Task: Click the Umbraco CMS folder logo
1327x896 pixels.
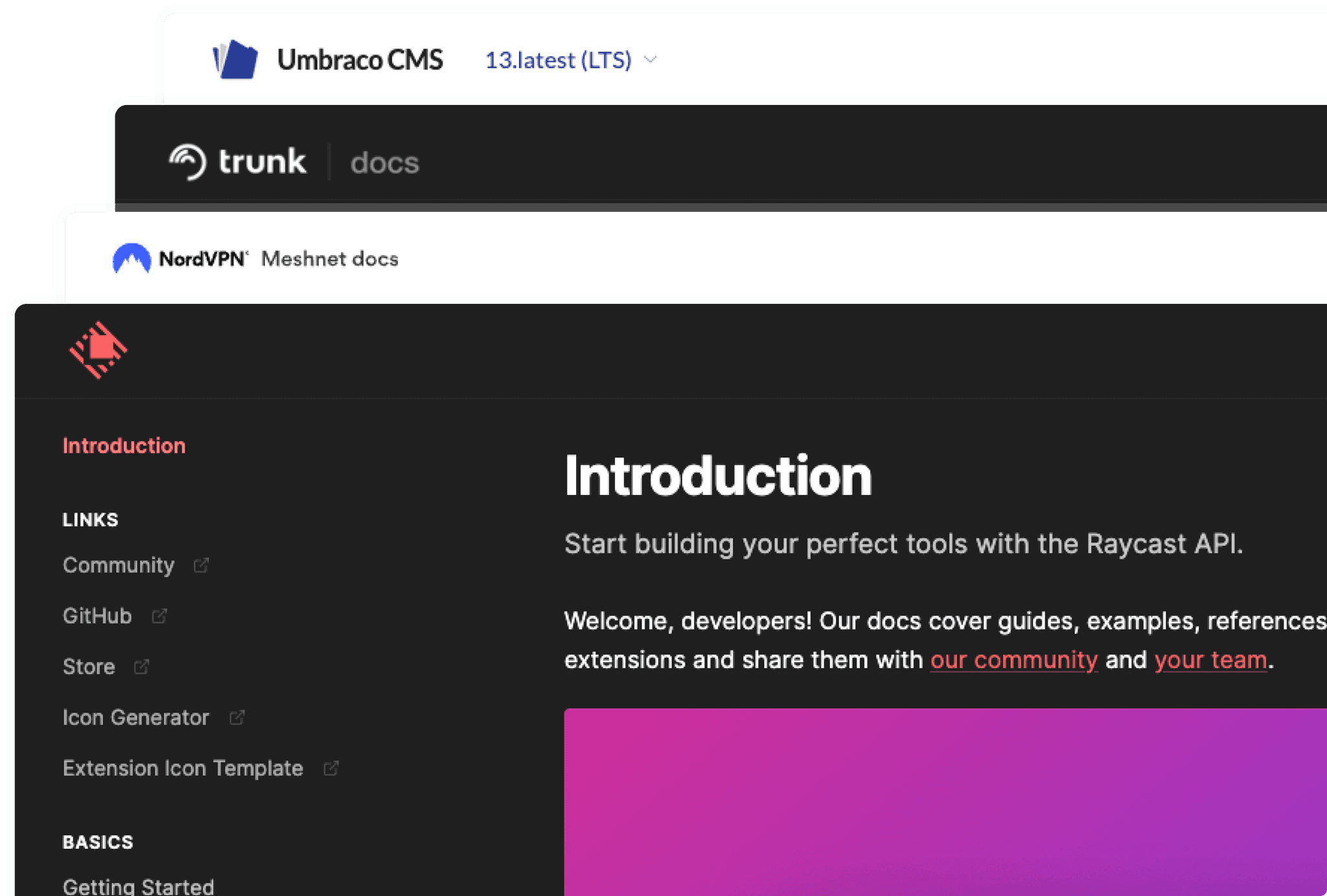Action: 235,60
